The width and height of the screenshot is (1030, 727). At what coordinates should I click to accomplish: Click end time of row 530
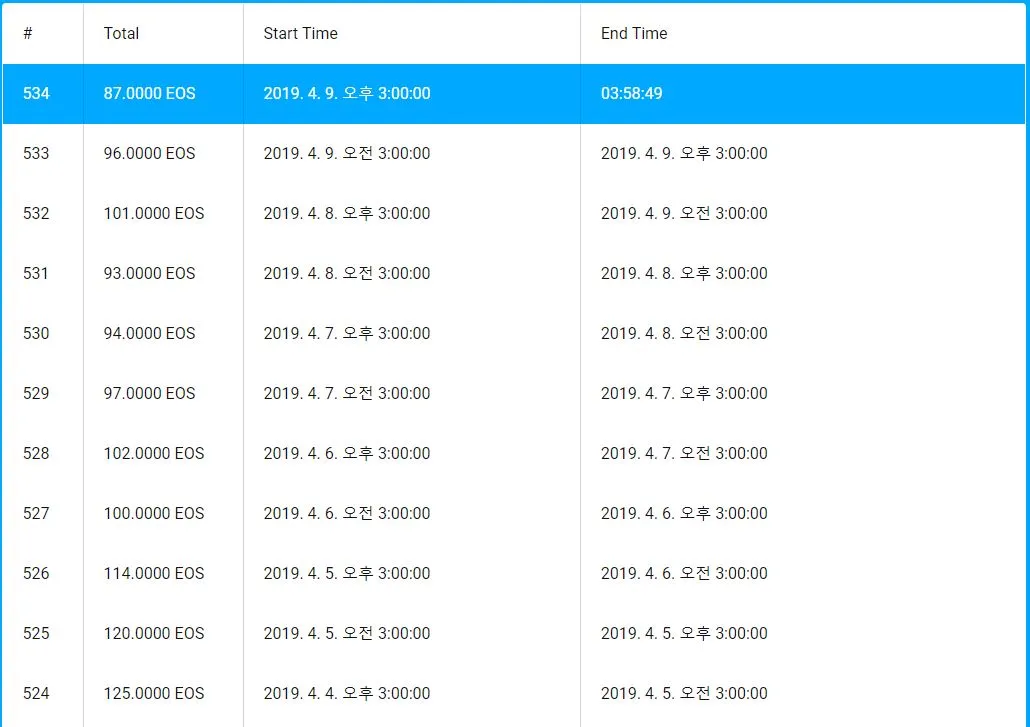[684, 334]
